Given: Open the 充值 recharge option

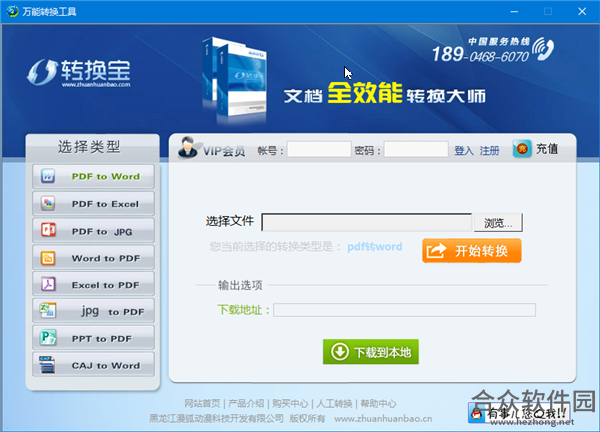Looking at the screenshot, I should coord(546,148).
